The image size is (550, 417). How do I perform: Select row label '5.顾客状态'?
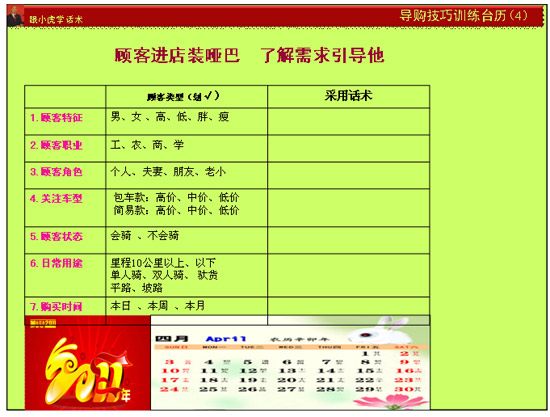(56, 236)
